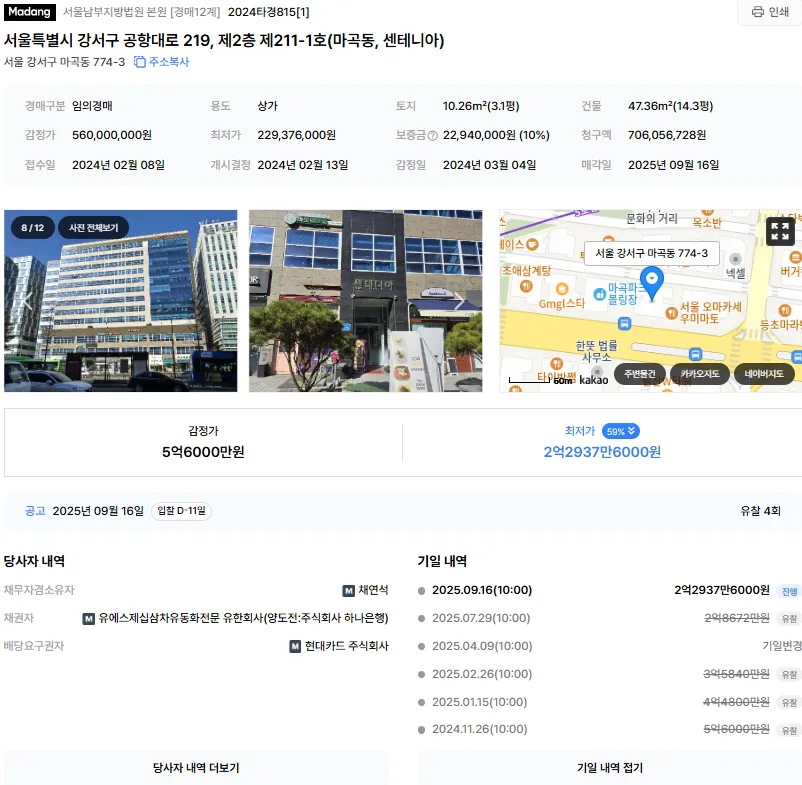Click the 입찰 D-11일 badge
The width and height of the screenshot is (802, 785).
[181, 511]
